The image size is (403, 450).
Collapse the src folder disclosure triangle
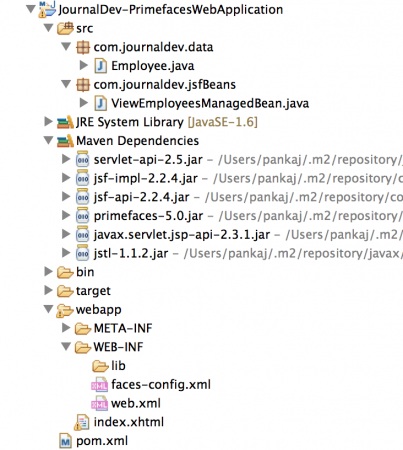point(49,28)
